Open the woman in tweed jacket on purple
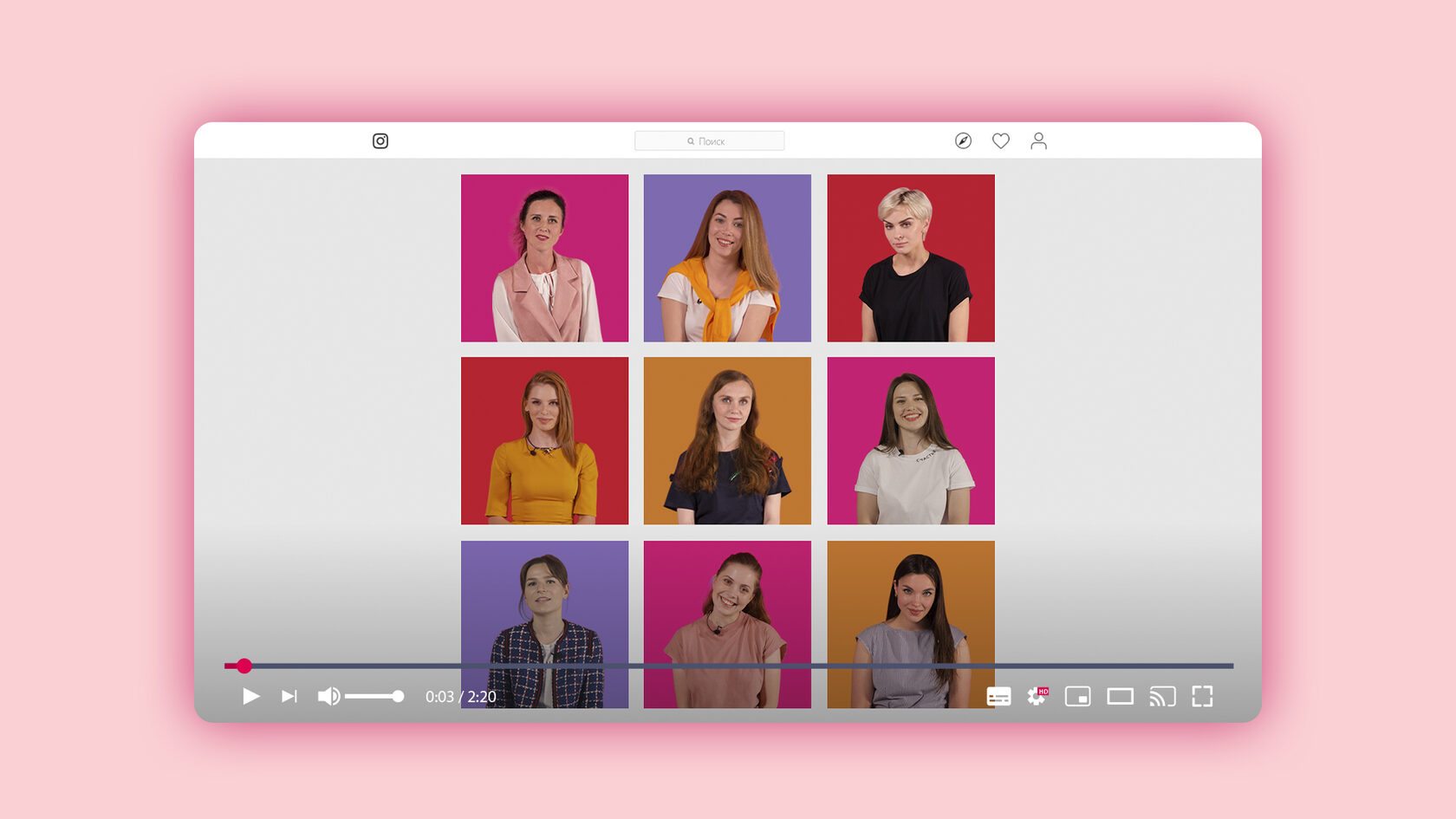Viewport: 1456px width, 819px height. (x=544, y=624)
